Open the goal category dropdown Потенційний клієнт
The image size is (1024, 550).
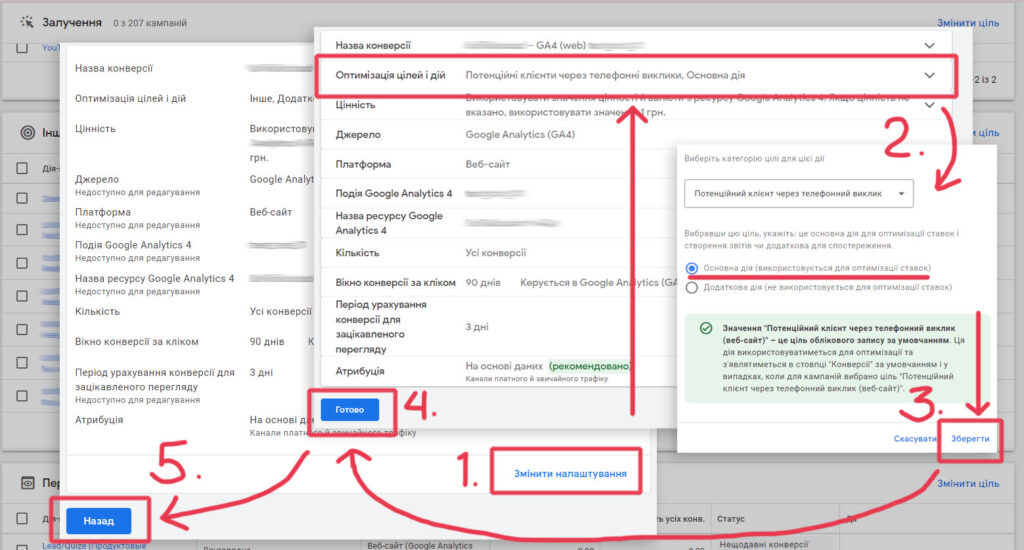[x=798, y=194]
